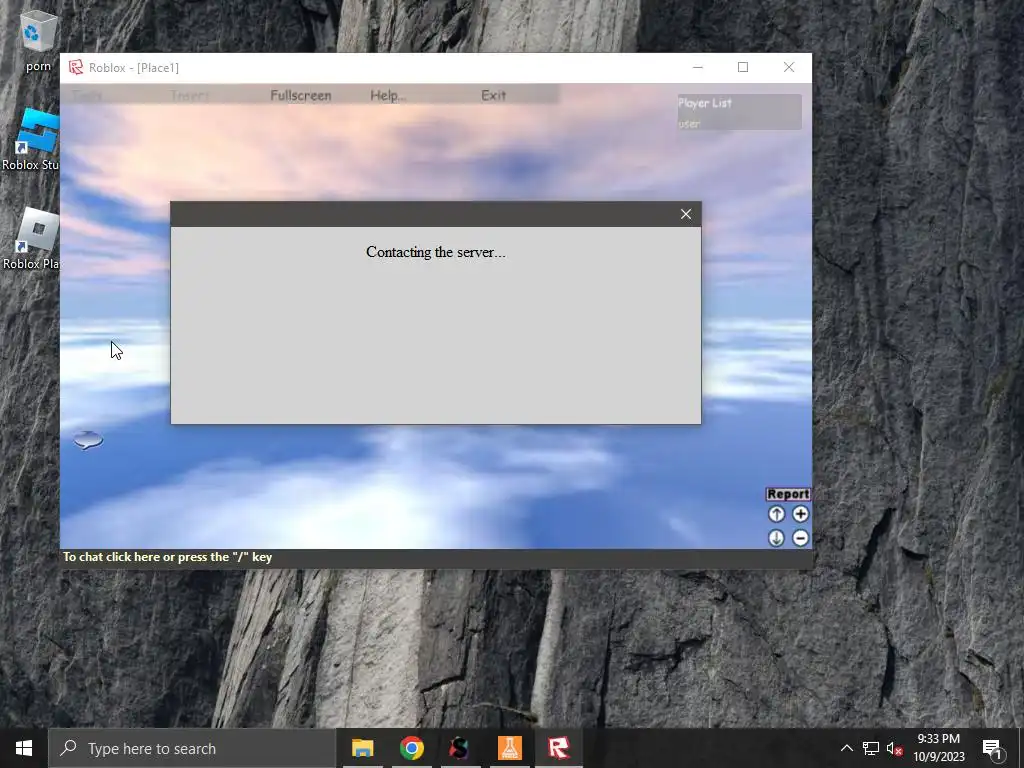The image size is (1024, 768).
Task: Open the Windows Start menu
Action: pos(24,748)
